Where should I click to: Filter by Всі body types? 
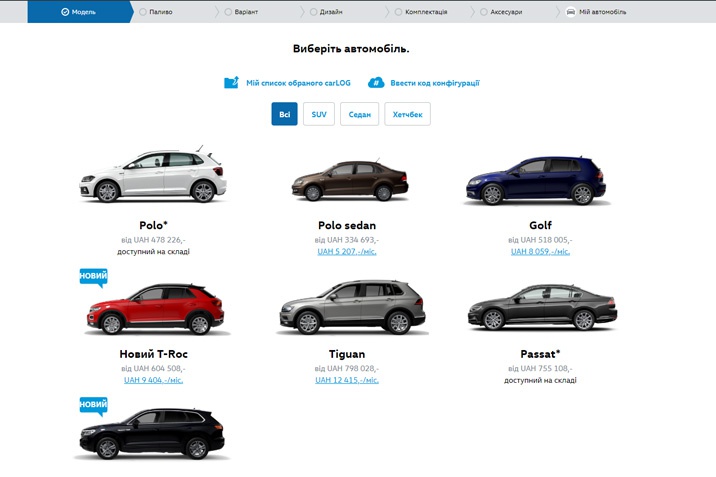[284, 114]
